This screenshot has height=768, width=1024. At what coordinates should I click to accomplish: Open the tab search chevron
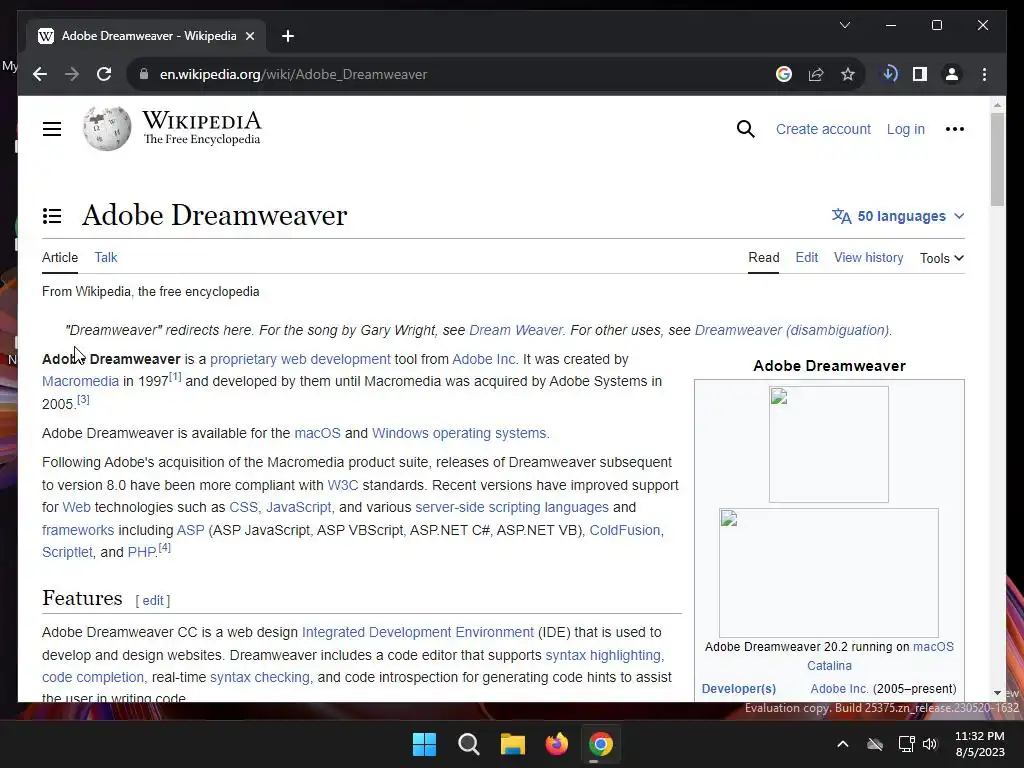[x=845, y=25]
